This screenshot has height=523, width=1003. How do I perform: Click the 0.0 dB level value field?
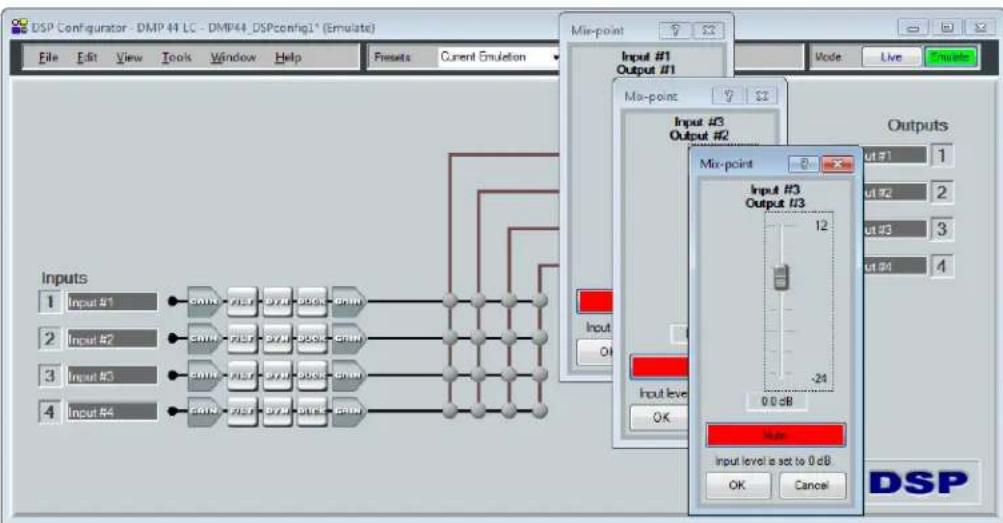click(777, 402)
